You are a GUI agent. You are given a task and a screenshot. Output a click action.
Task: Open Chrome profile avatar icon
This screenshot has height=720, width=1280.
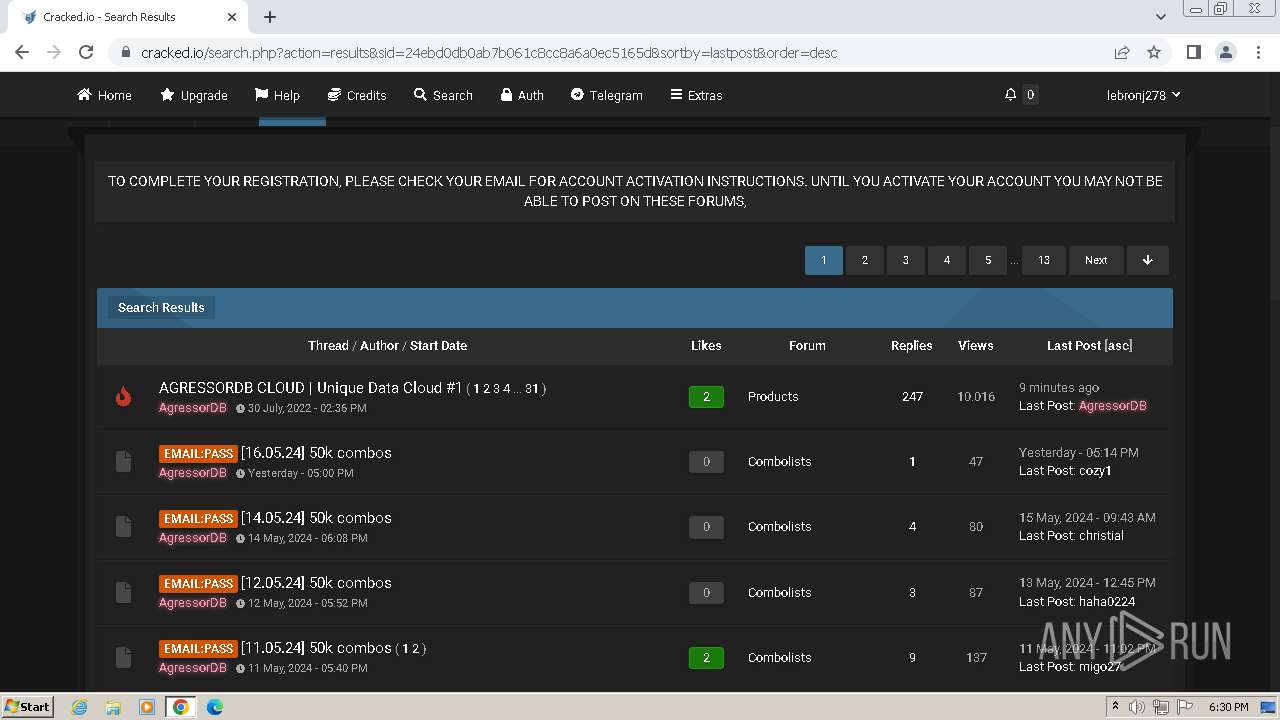[1225, 52]
